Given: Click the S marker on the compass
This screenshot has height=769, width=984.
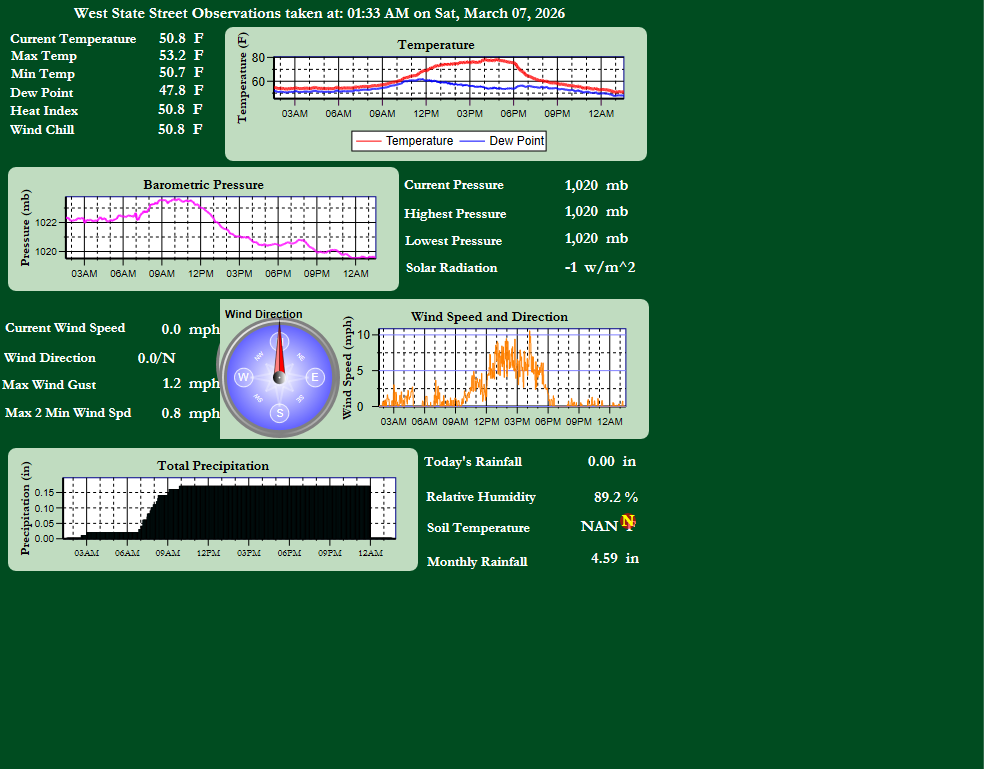Looking at the screenshot, I should (x=280, y=413).
